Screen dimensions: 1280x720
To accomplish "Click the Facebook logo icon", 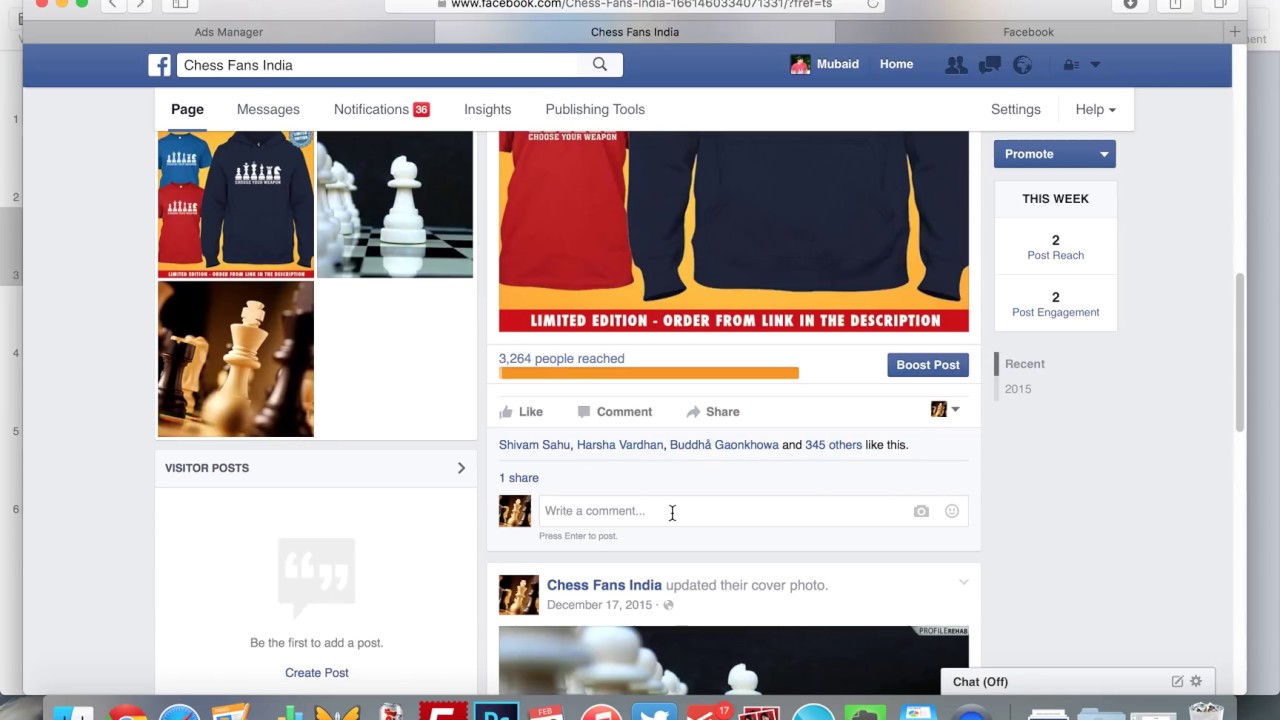I will click(160, 65).
